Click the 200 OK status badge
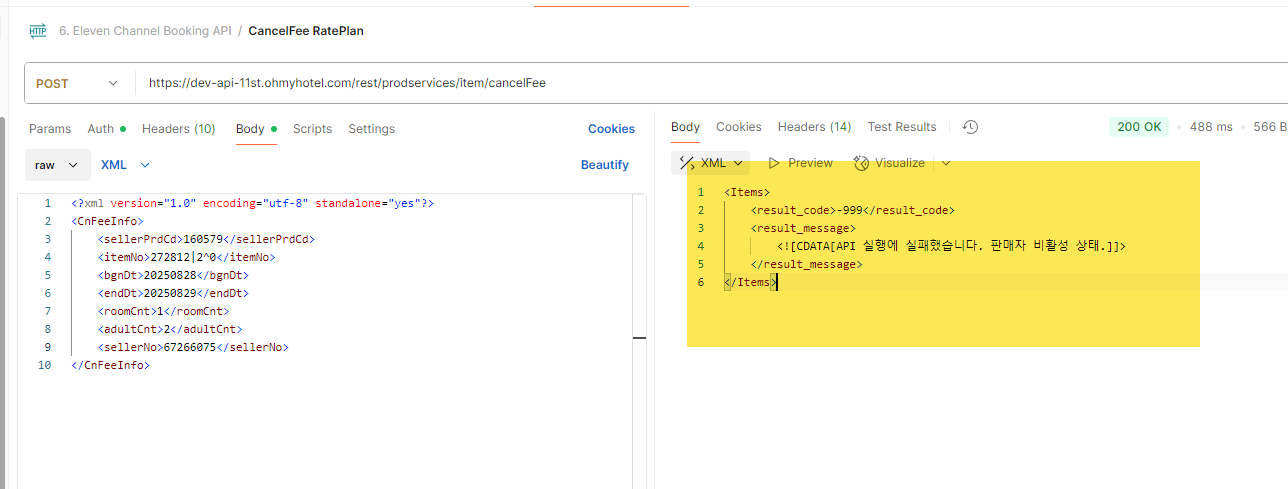 (x=1139, y=127)
